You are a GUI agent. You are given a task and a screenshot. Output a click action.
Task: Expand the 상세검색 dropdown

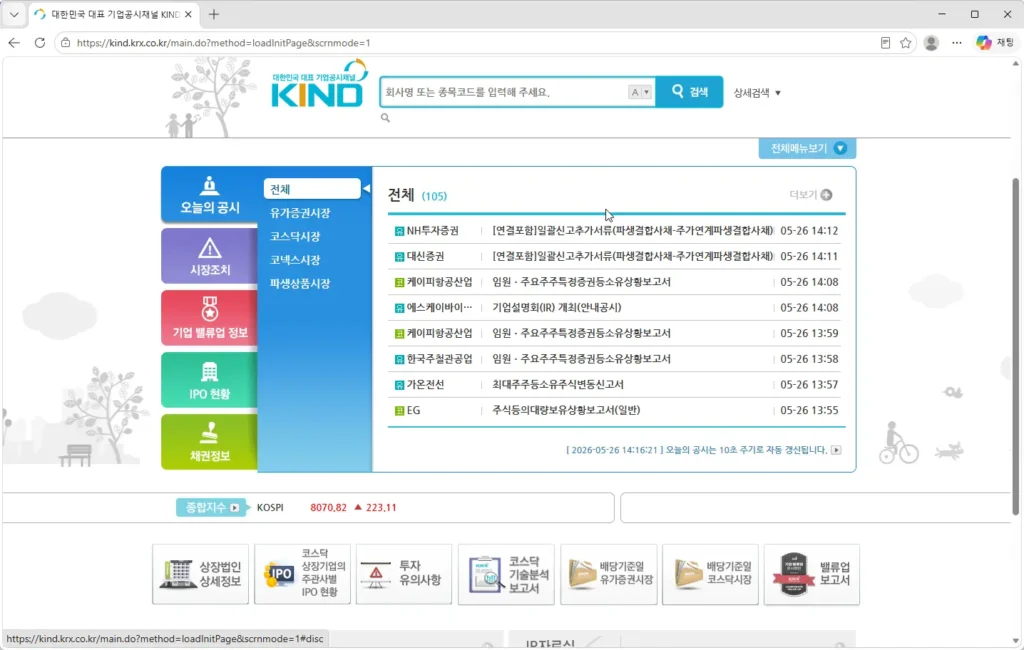click(757, 93)
